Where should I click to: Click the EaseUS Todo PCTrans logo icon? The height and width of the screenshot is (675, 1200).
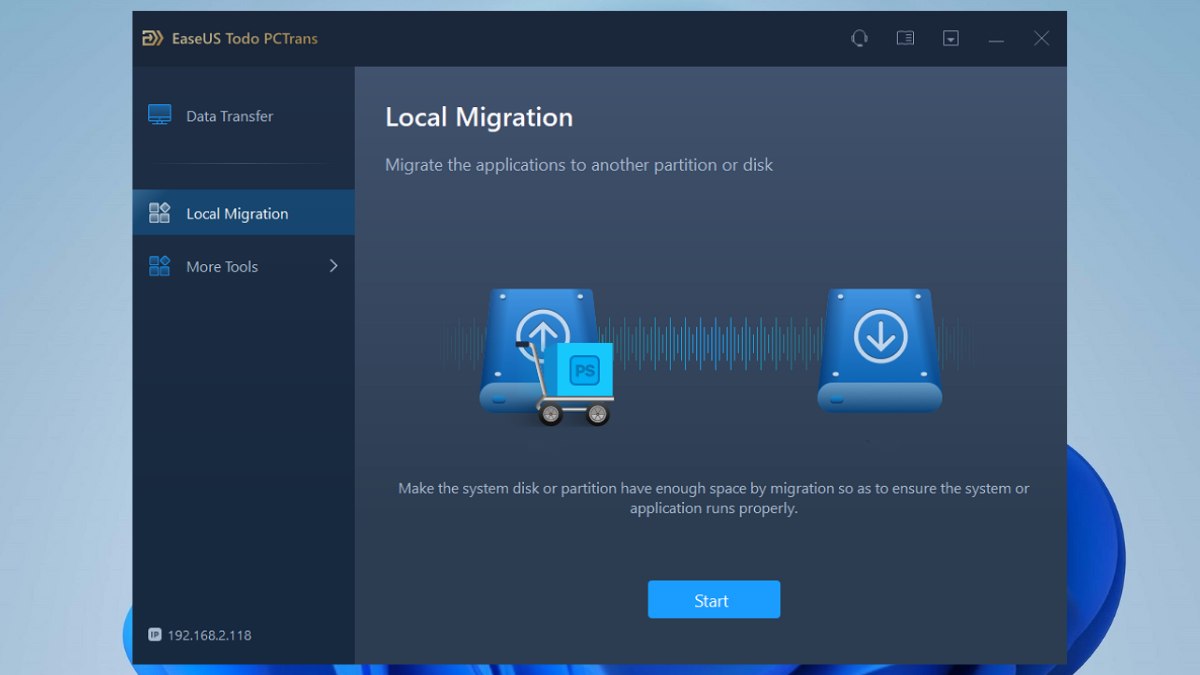pos(152,39)
